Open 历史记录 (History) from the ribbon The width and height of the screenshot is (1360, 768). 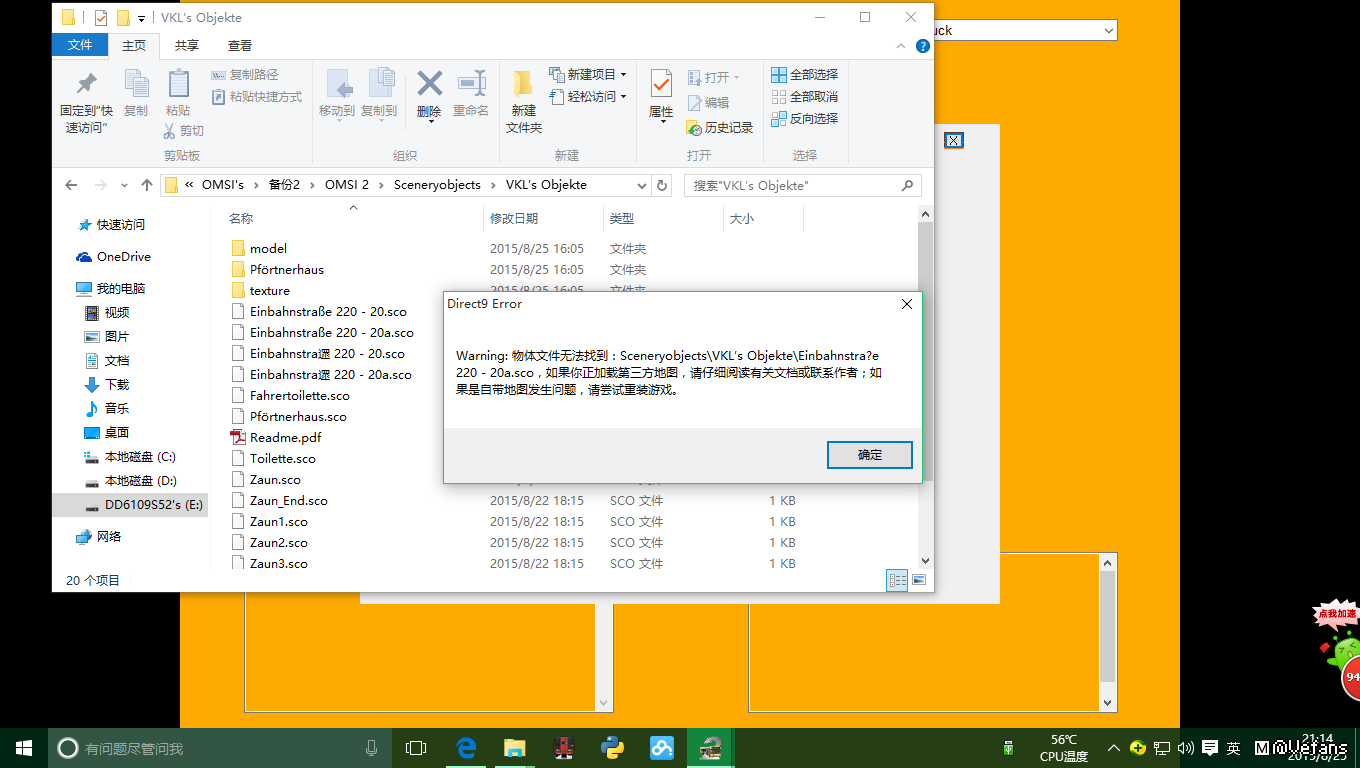coord(720,128)
